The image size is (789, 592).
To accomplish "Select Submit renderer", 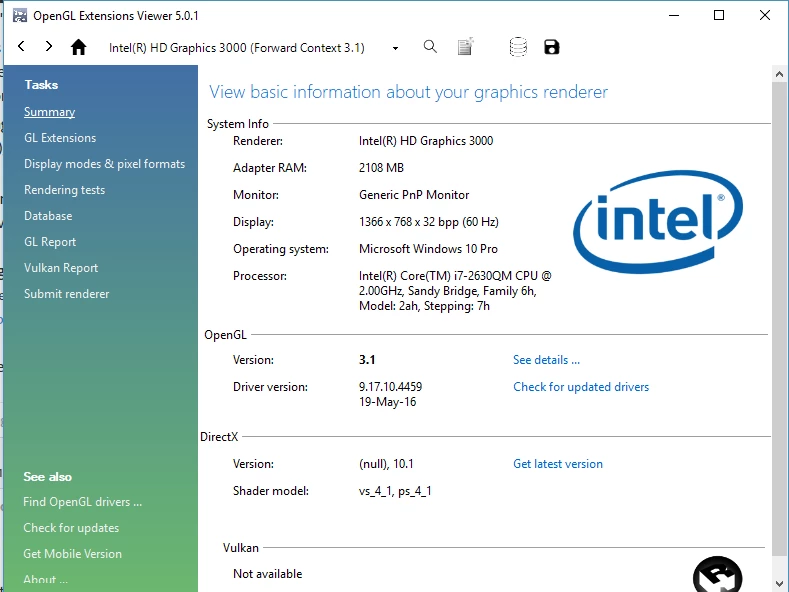I will [x=66, y=294].
